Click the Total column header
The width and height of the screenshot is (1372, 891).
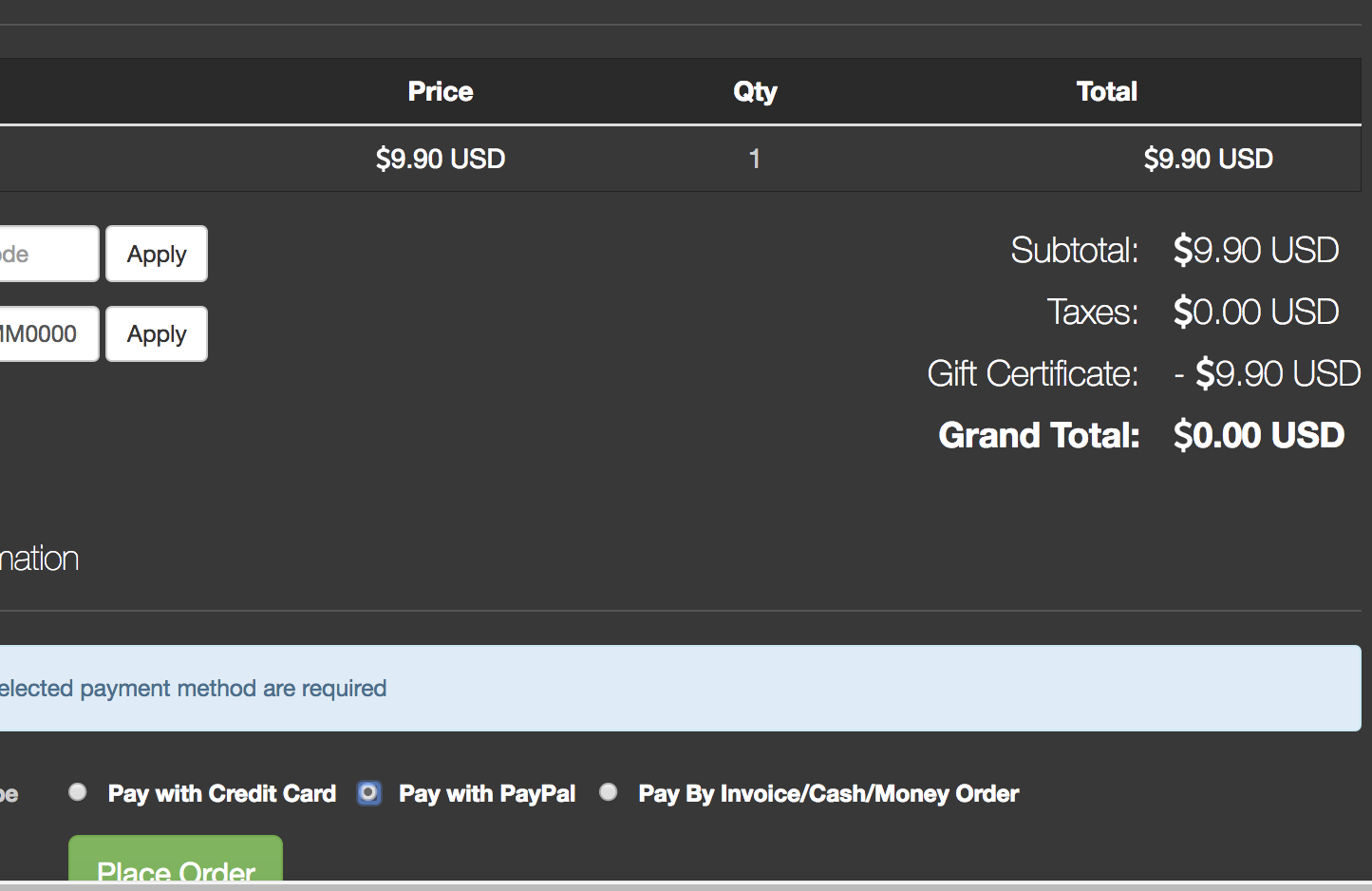point(1106,91)
